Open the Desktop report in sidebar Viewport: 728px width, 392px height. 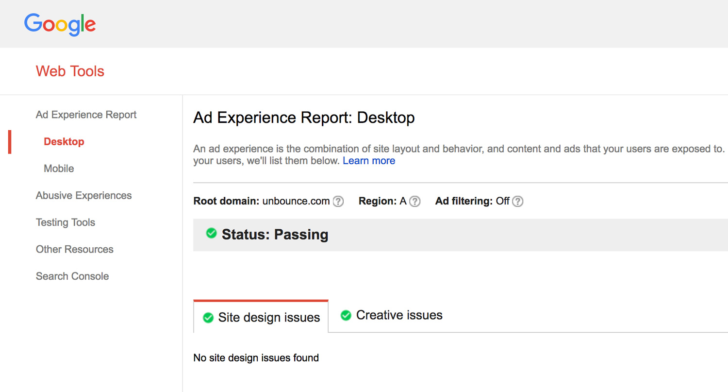point(64,142)
